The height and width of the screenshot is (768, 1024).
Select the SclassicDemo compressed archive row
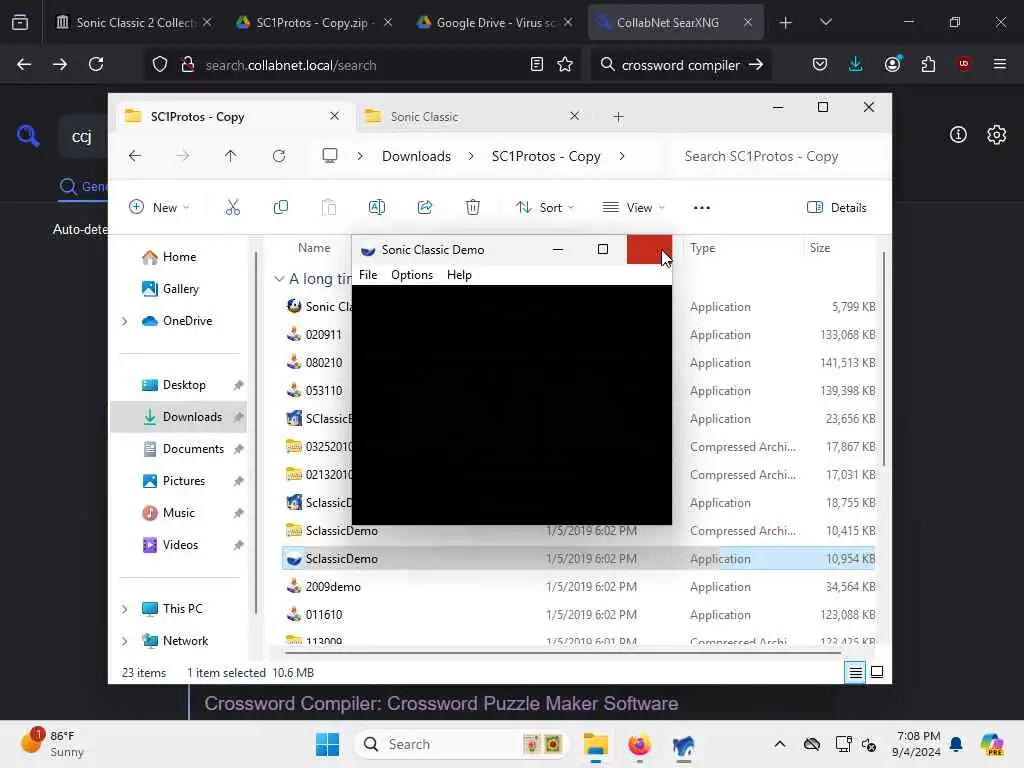(579, 530)
